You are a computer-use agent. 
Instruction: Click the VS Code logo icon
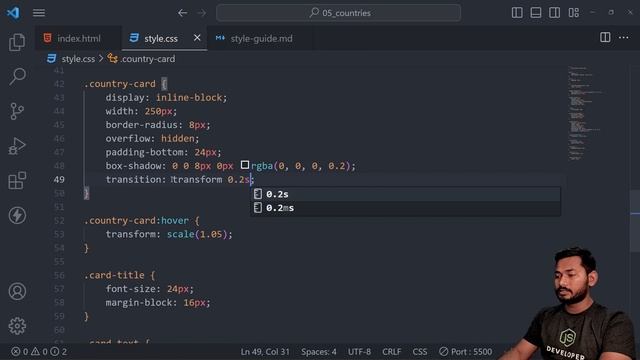13,13
